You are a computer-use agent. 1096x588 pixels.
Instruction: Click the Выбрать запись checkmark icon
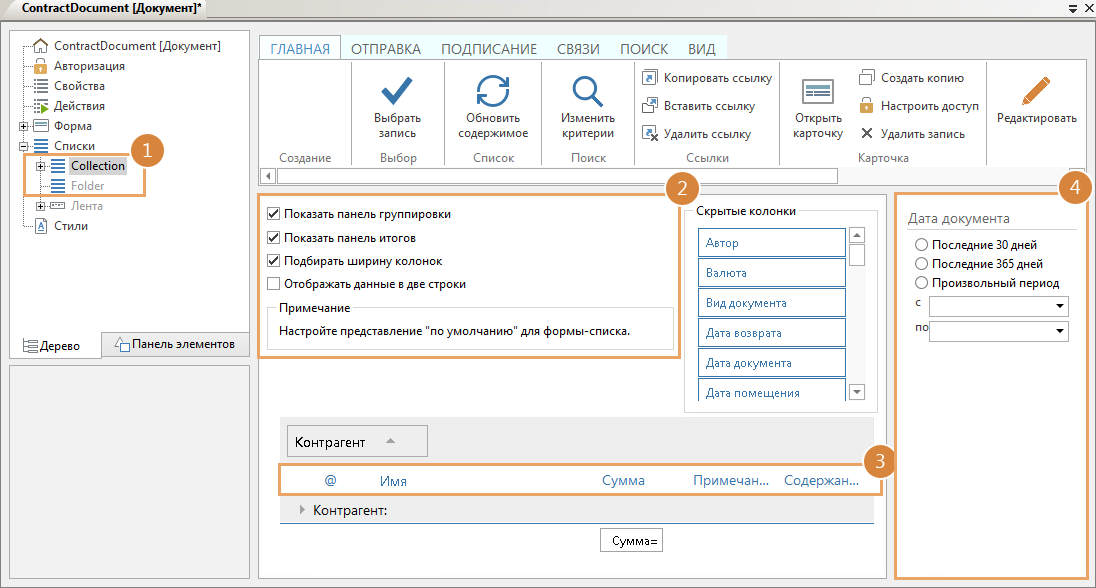[x=398, y=90]
